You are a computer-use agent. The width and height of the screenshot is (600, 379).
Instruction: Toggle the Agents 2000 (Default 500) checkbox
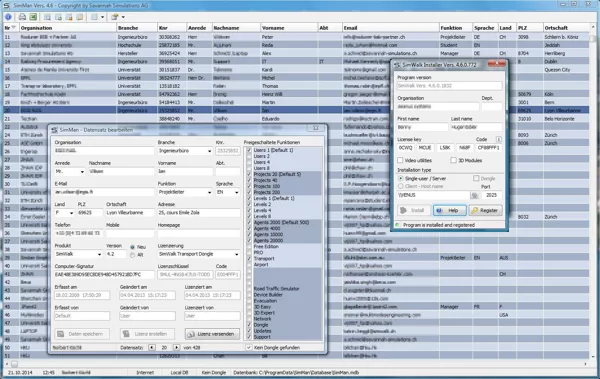tap(249, 223)
